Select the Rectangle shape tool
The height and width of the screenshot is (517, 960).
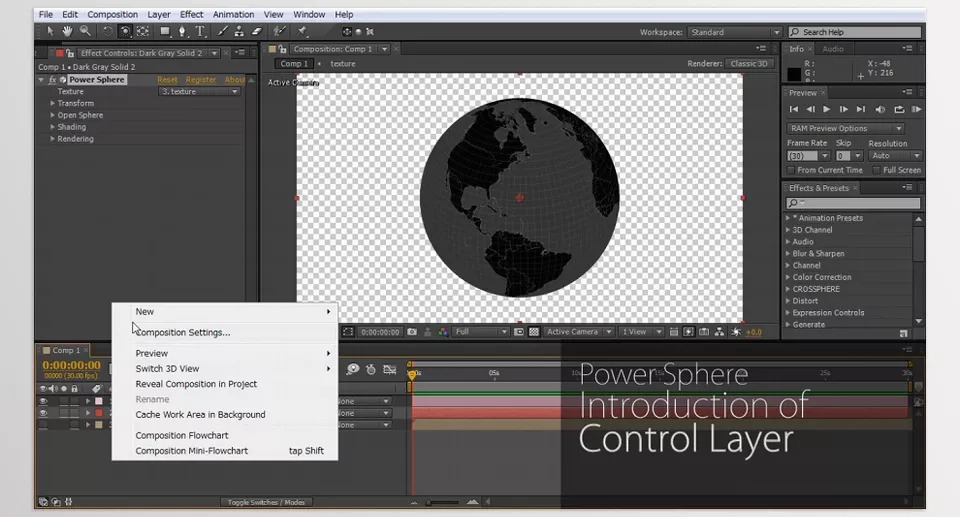coord(165,31)
